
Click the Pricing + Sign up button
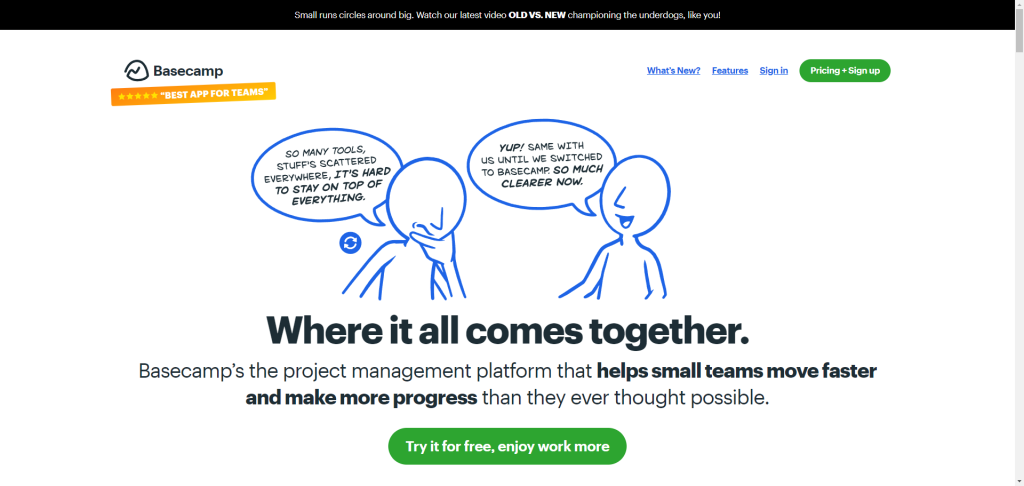844,71
